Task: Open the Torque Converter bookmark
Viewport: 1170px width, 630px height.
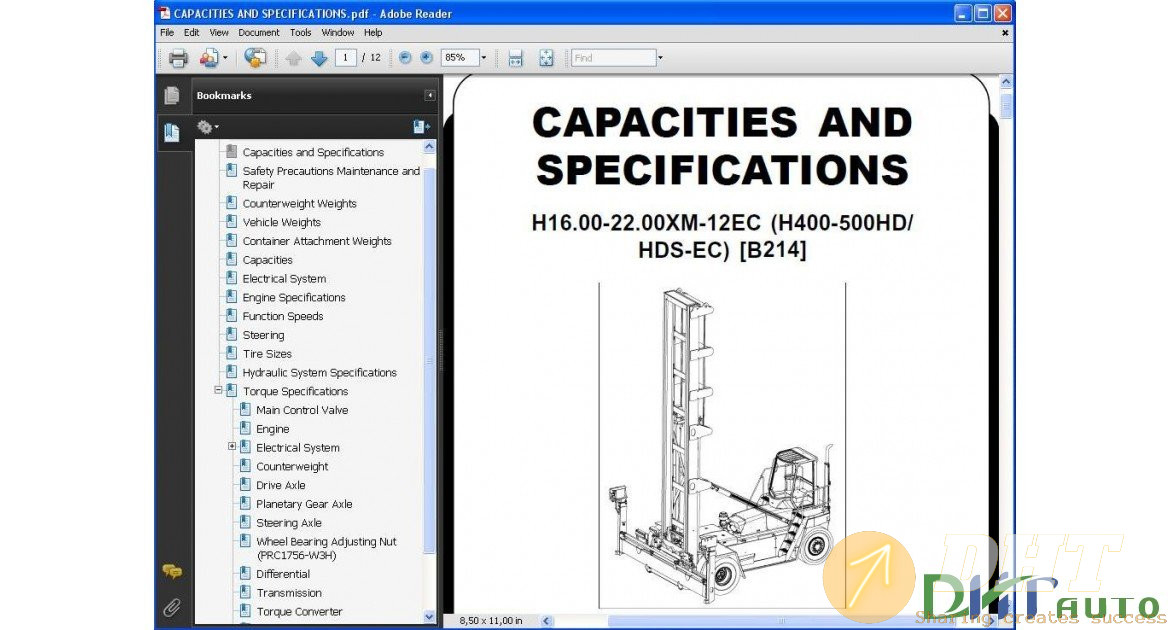Action: pos(299,611)
